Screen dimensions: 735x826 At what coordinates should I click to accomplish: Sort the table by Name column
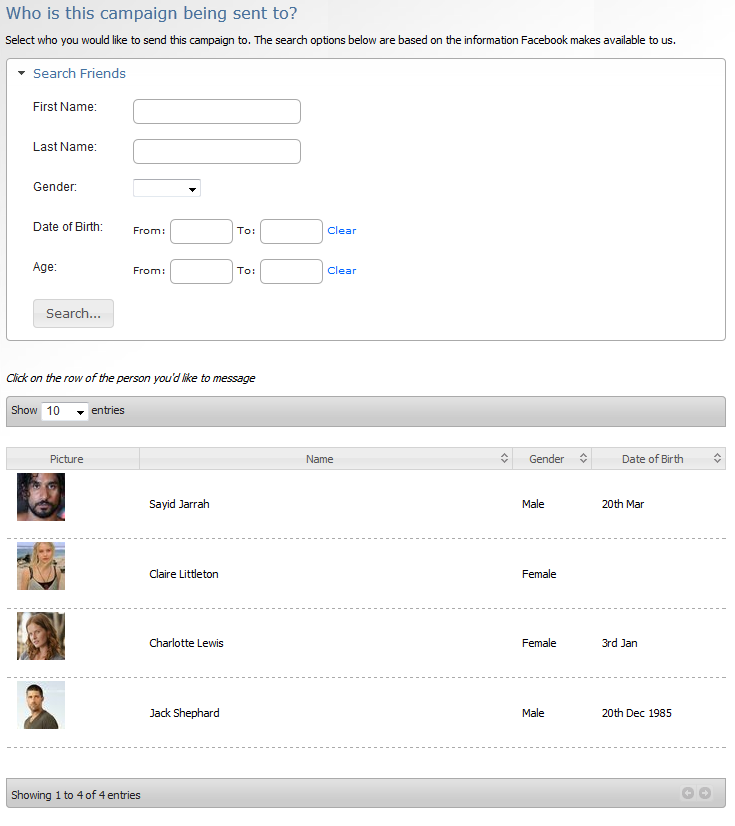326,459
